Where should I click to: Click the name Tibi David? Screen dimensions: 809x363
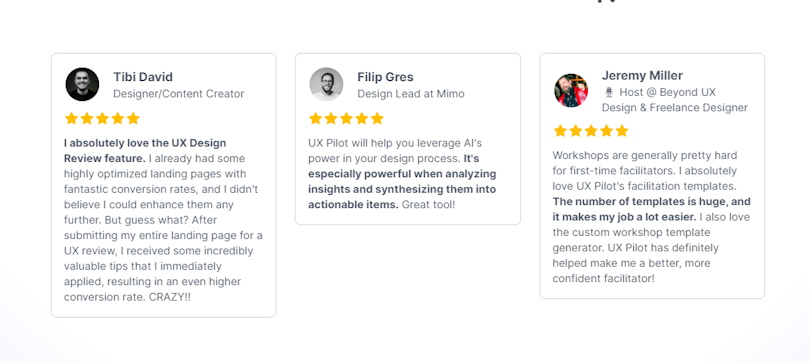(143, 77)
